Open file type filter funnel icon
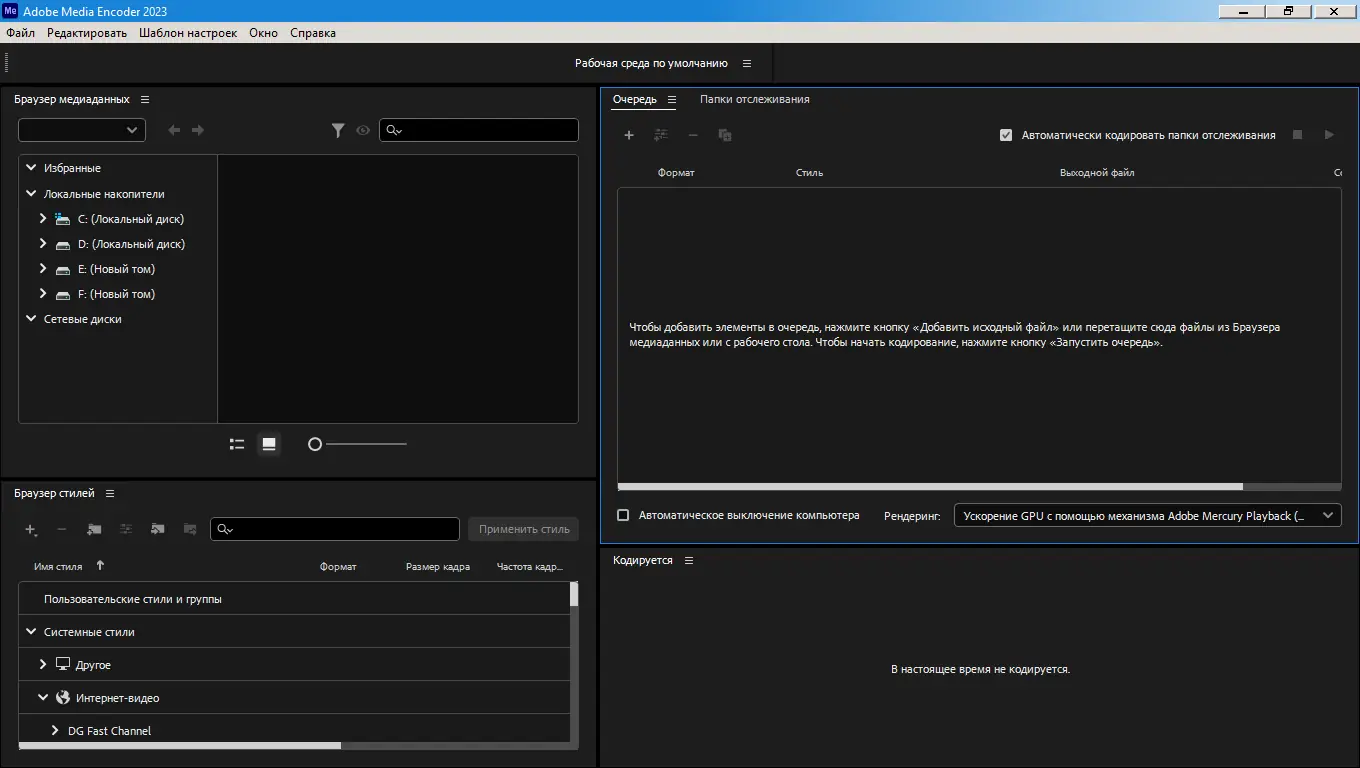 click(x=338, y=130)
